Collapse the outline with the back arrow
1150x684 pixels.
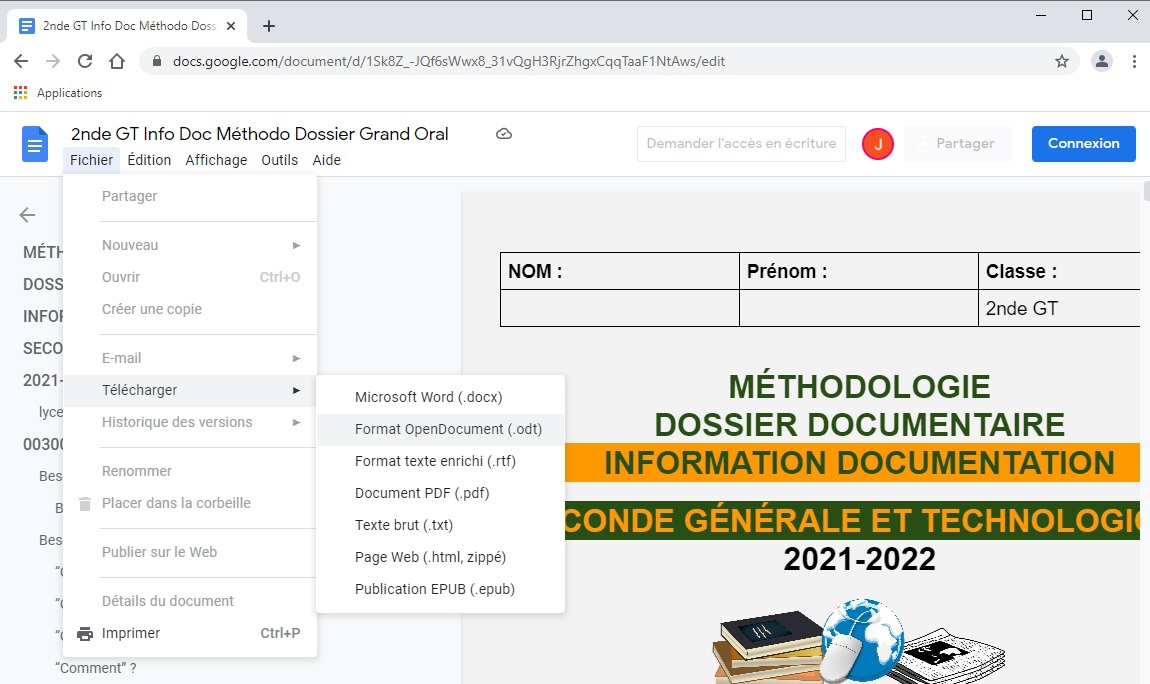point(27,215)
